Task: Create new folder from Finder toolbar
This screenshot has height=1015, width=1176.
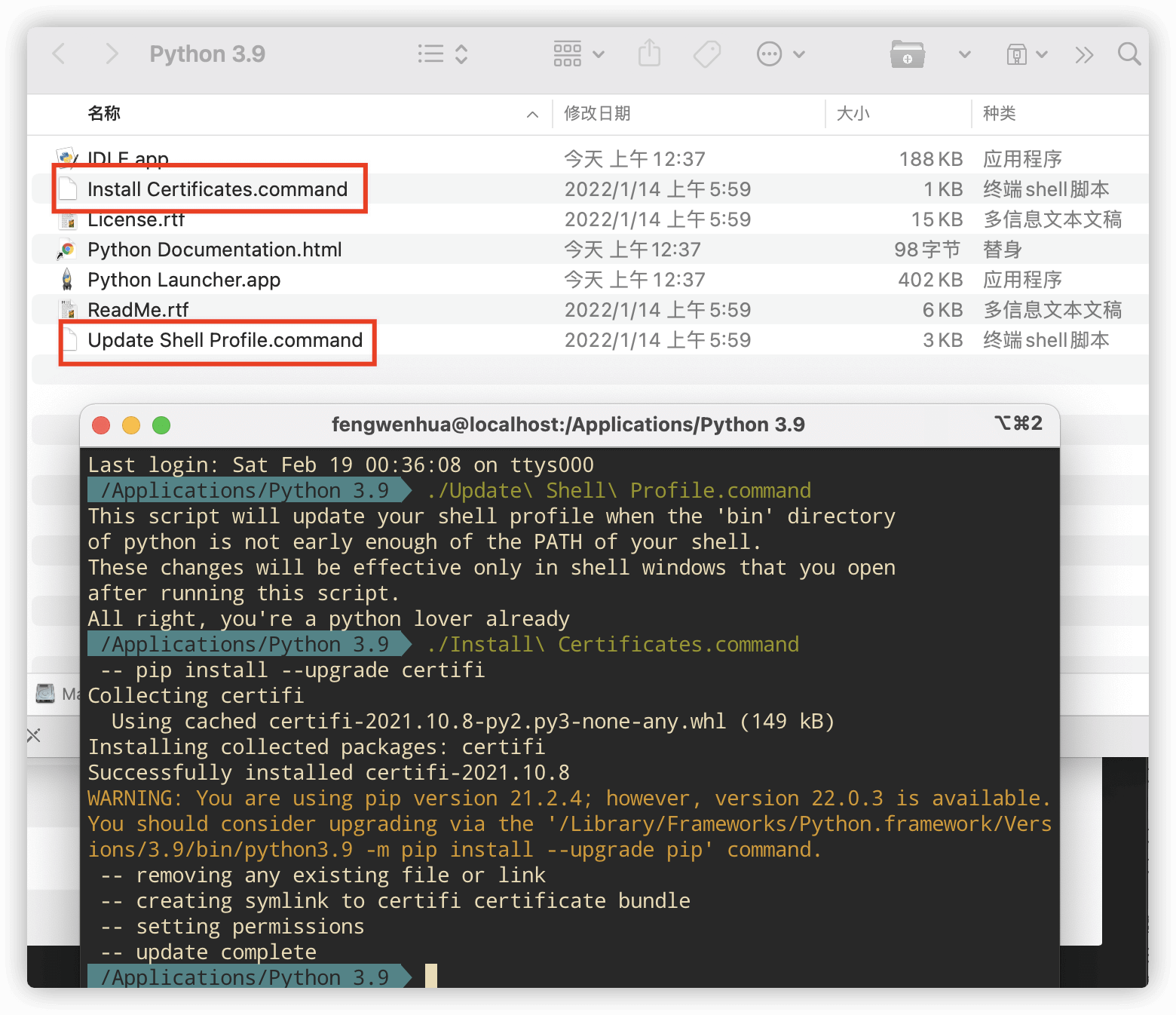Action: point(907,54)
